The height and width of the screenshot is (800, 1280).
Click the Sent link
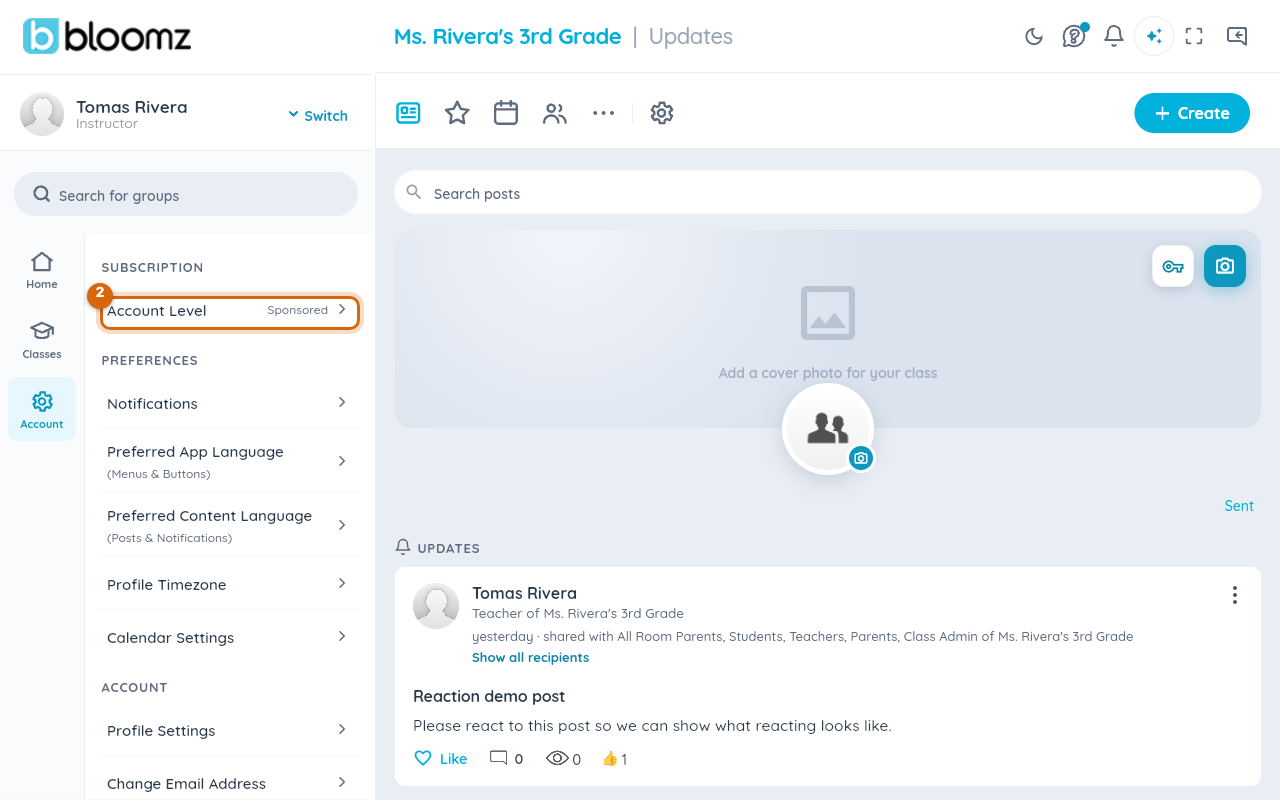1239,506
